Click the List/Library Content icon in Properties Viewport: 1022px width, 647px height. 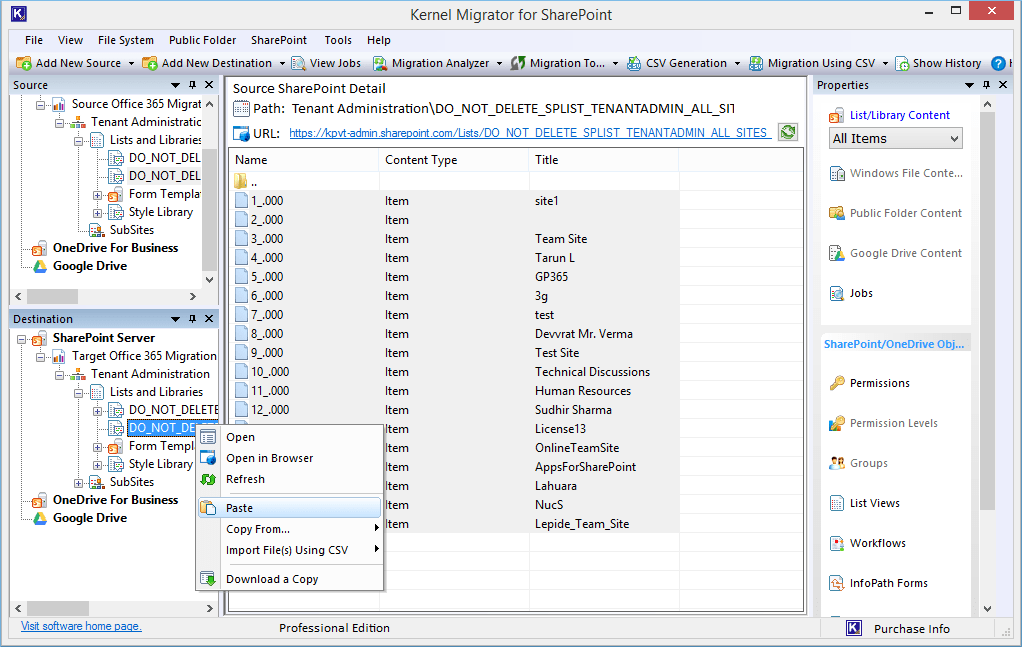pyautogui.click(x=836, y=116)
